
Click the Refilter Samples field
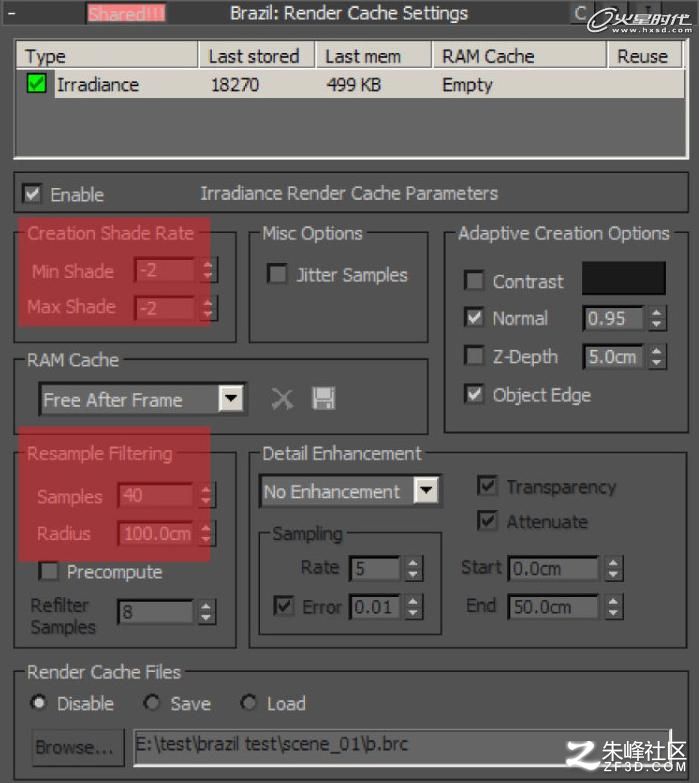[156, 612]
